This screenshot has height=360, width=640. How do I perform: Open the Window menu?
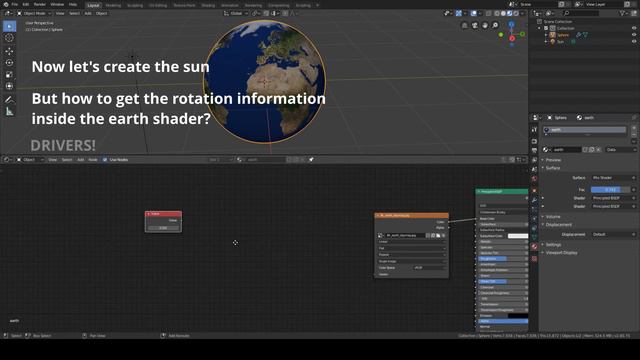[57, 4]
